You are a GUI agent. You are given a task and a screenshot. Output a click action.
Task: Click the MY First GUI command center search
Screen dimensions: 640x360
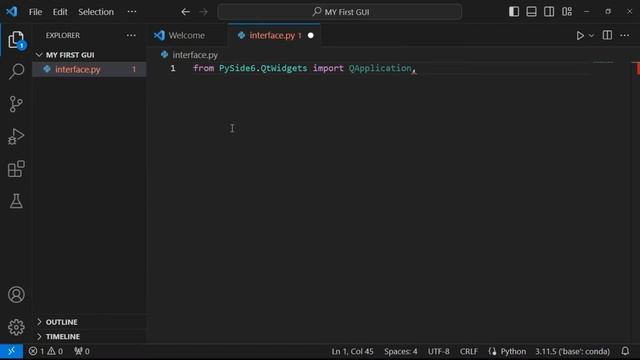coord(340,12)
